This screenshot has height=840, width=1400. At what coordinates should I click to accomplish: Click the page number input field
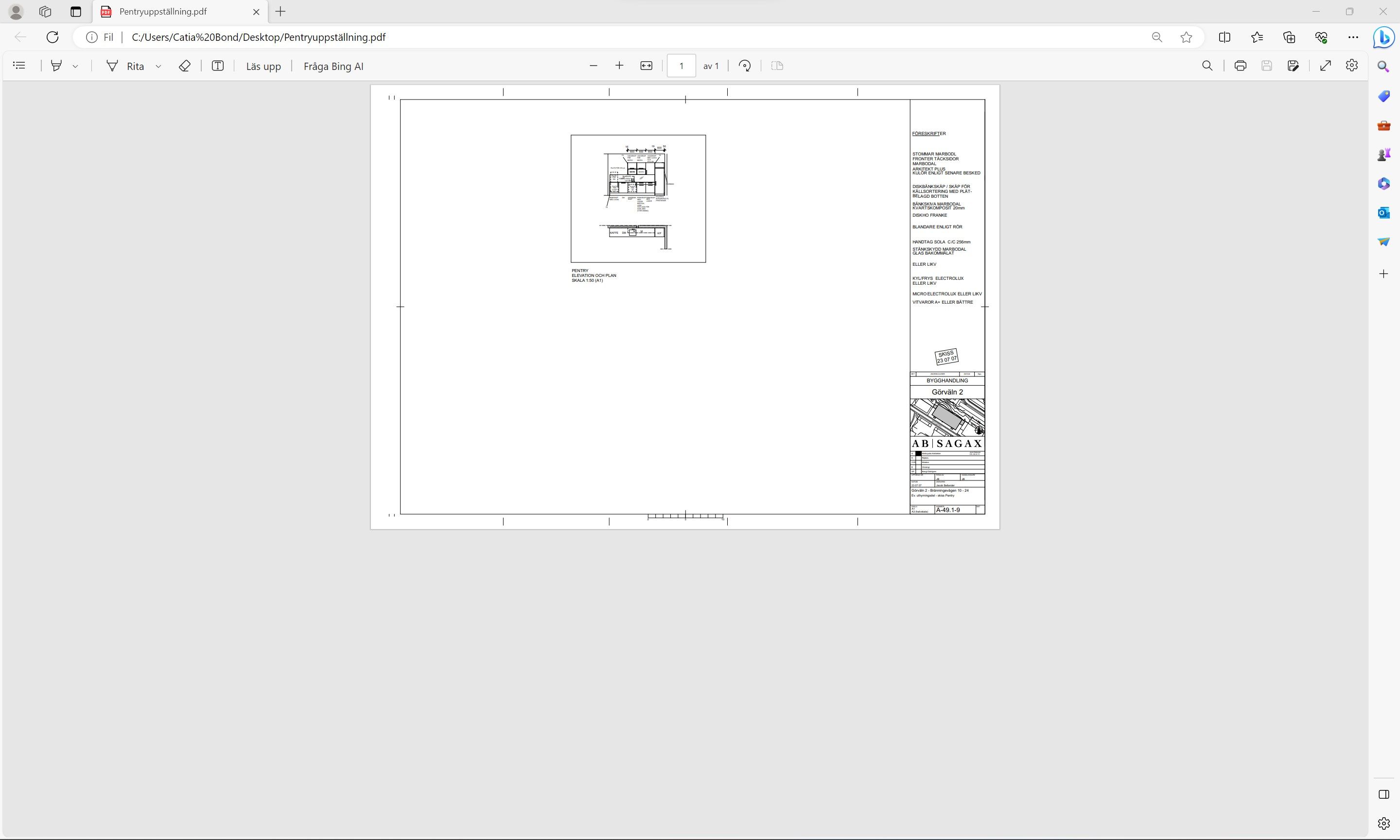pos(681,66)
